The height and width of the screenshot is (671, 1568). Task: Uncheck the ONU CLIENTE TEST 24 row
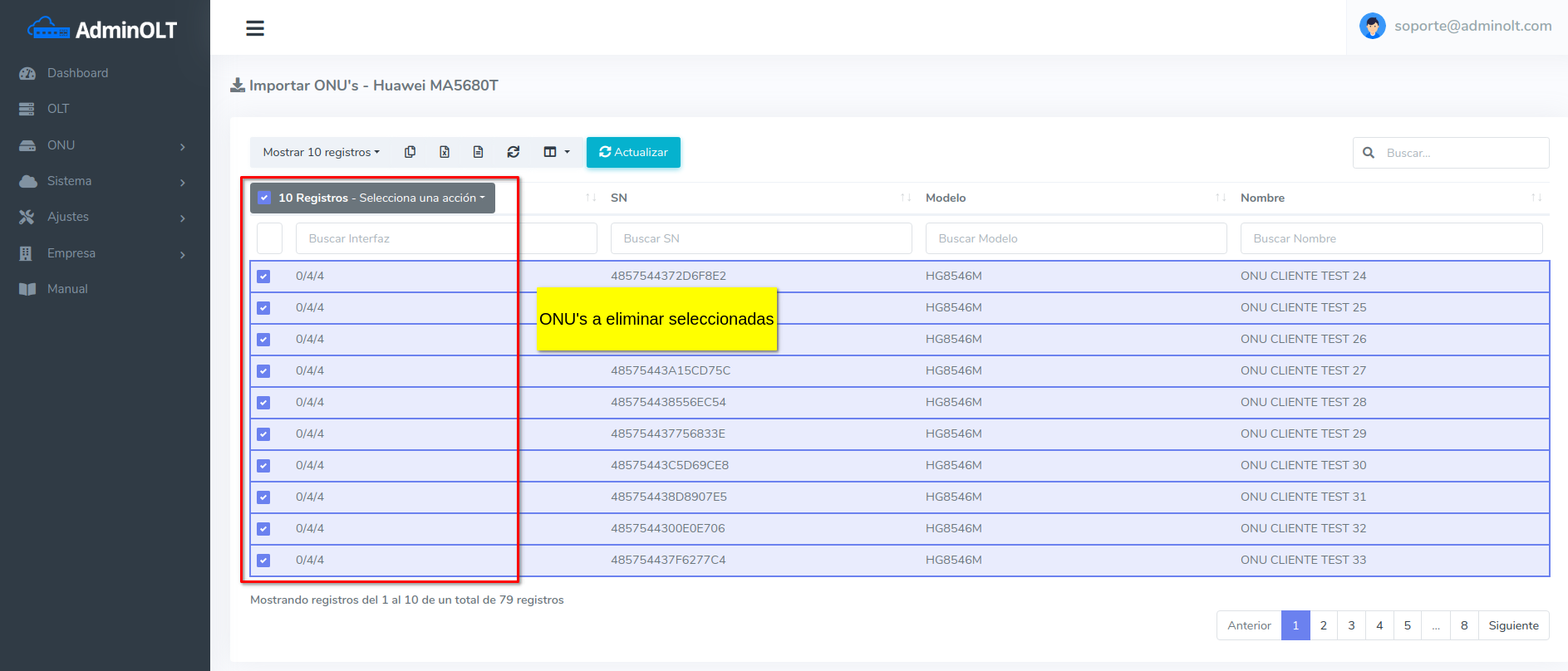(263, 277)
